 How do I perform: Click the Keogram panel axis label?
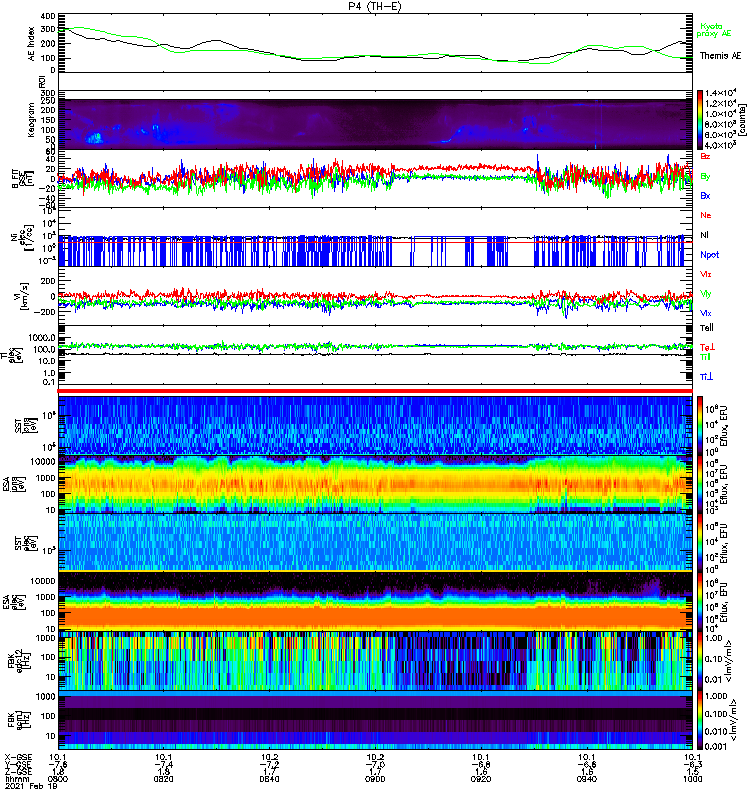coord(32,120)
